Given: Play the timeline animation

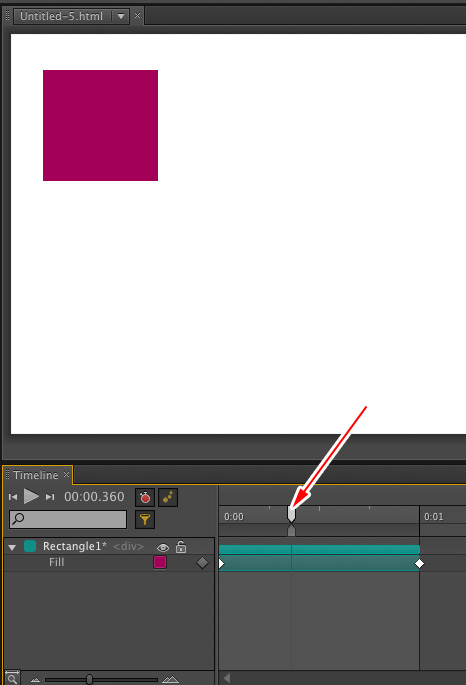Looking at the screenshot, I should point(31,496).
